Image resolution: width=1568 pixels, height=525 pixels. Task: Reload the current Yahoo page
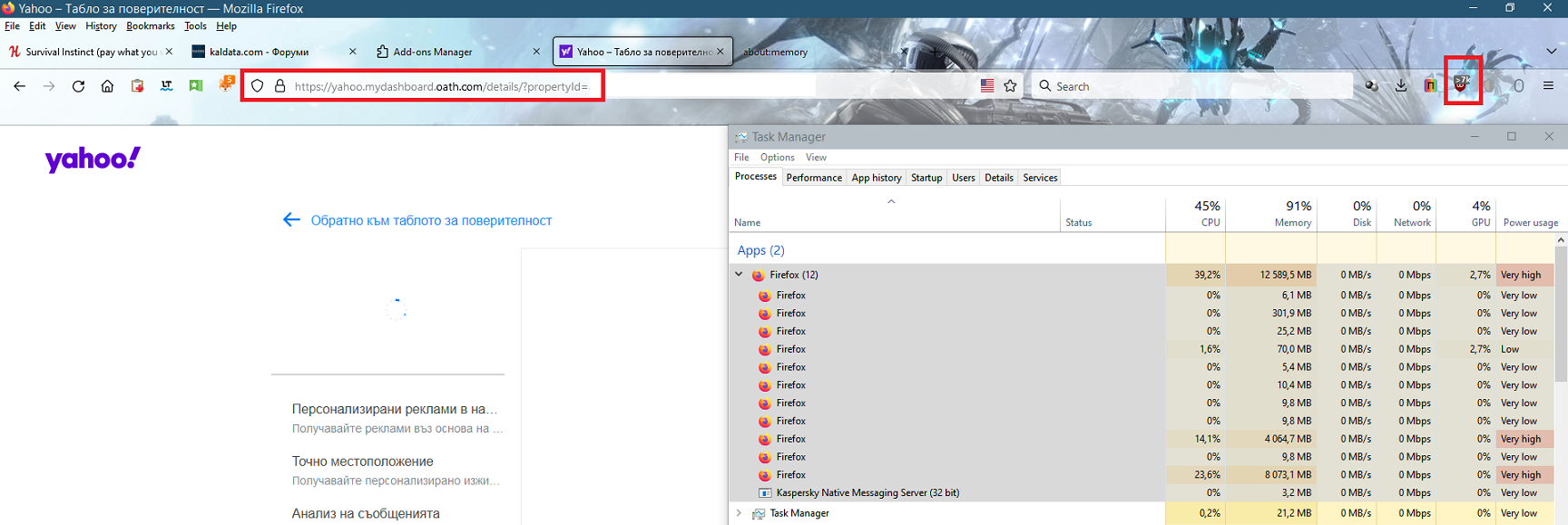coord(78,86)
